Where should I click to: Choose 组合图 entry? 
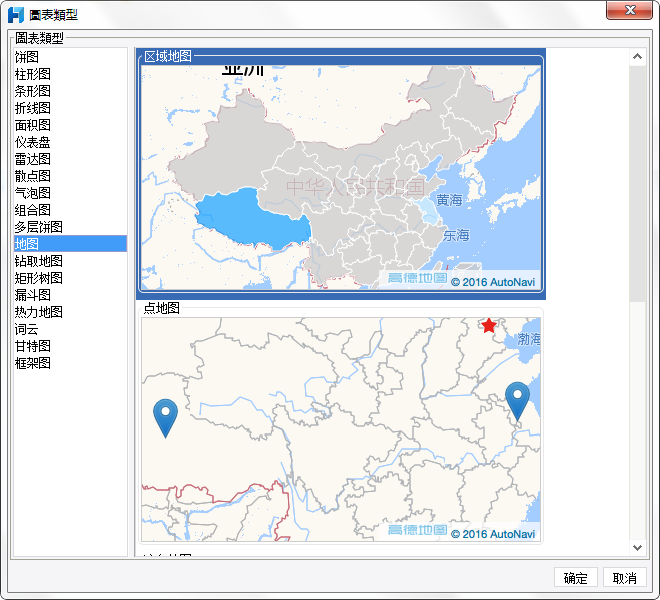point(70,210)
